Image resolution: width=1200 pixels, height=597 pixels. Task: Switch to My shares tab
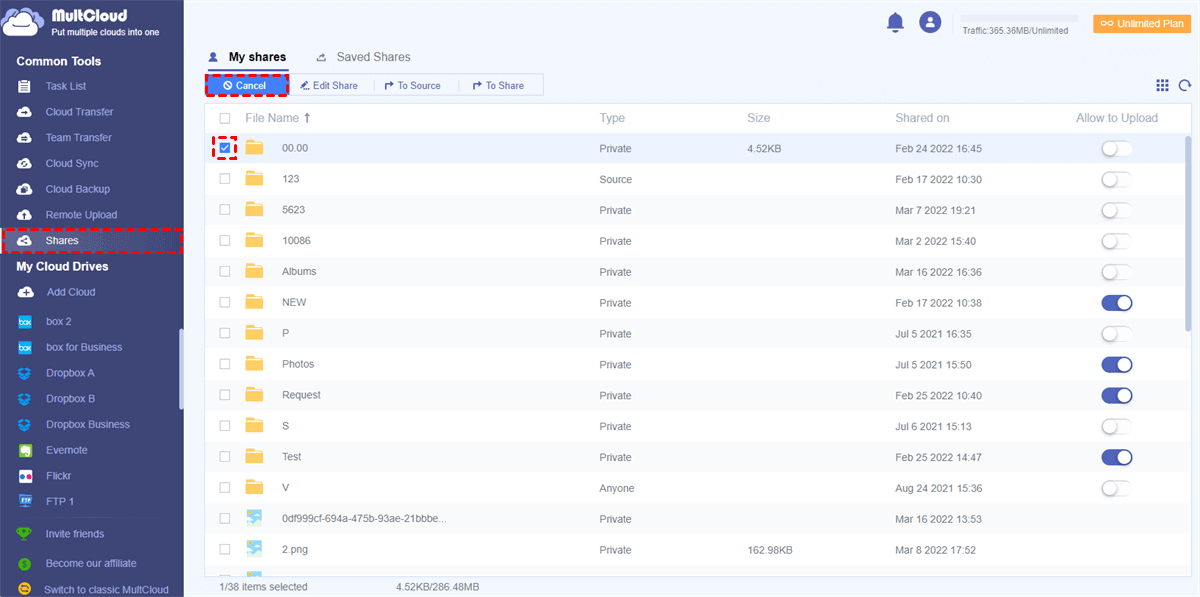(247, 57)
